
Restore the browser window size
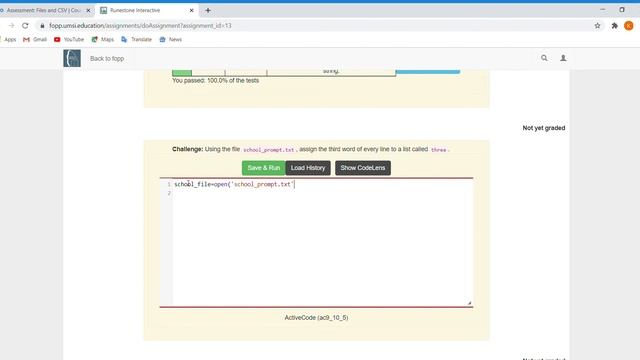pos(622,9)
